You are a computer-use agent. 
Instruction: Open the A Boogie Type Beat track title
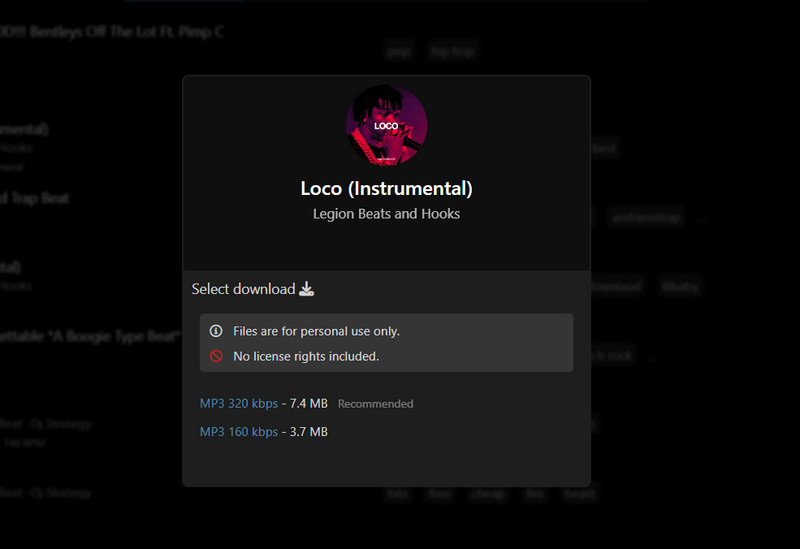pos(90,336)
